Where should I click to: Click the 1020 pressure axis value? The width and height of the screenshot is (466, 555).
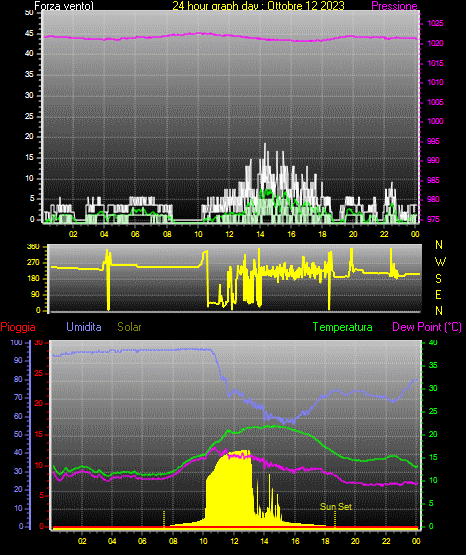click(x=435, y=43)
